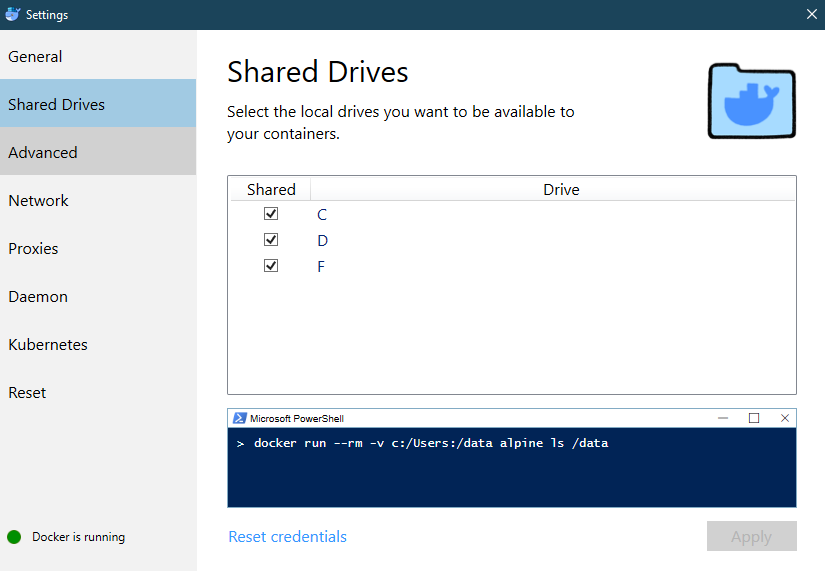Viewport: 825px width, 571px height.
Task: Uncheck the C drive shared checkbox
Action: 271,214
